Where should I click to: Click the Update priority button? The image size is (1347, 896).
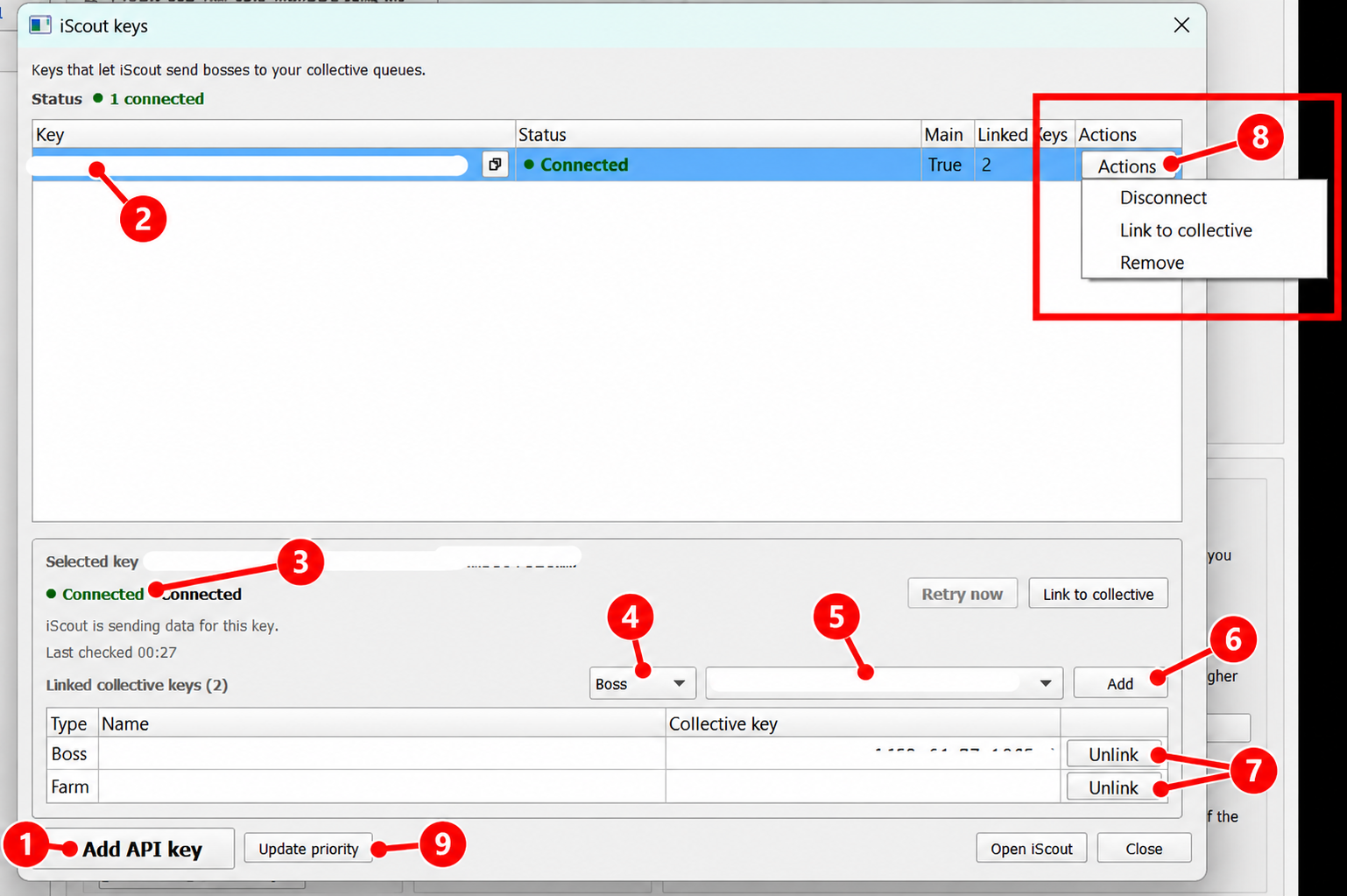coord(308,849)
